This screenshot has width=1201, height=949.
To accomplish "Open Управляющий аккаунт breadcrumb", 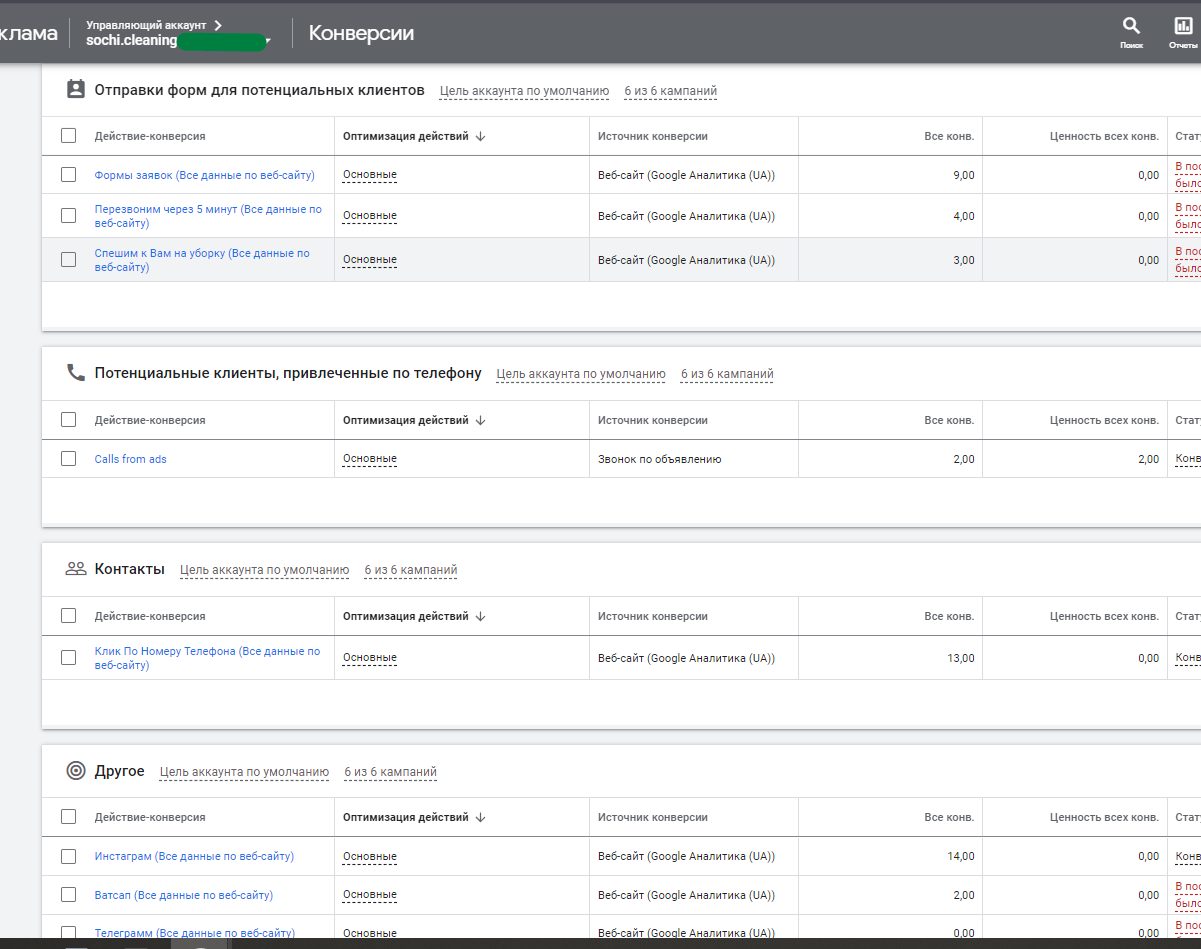I will click(x=154, y=24).
